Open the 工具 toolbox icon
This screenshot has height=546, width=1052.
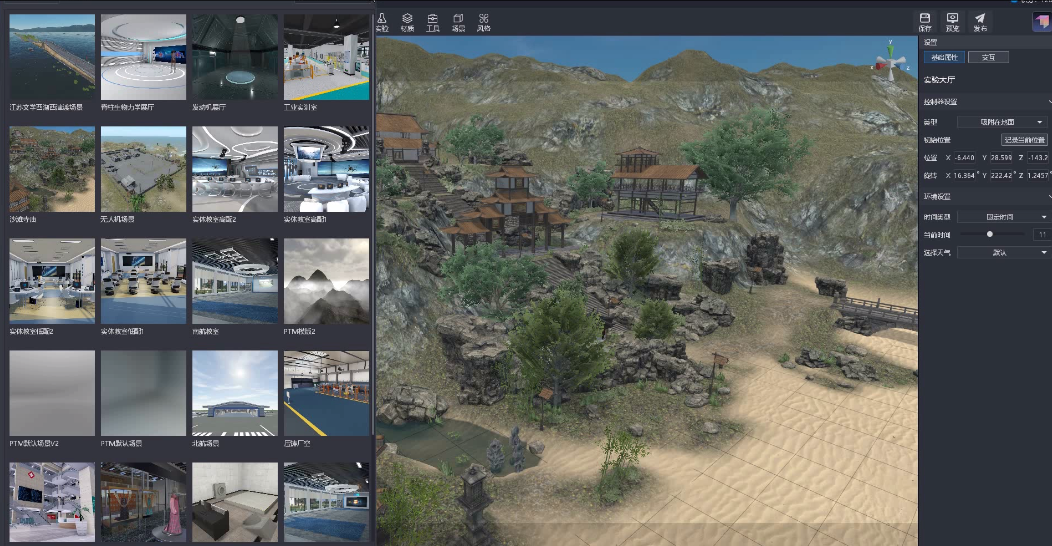(433, 22)
